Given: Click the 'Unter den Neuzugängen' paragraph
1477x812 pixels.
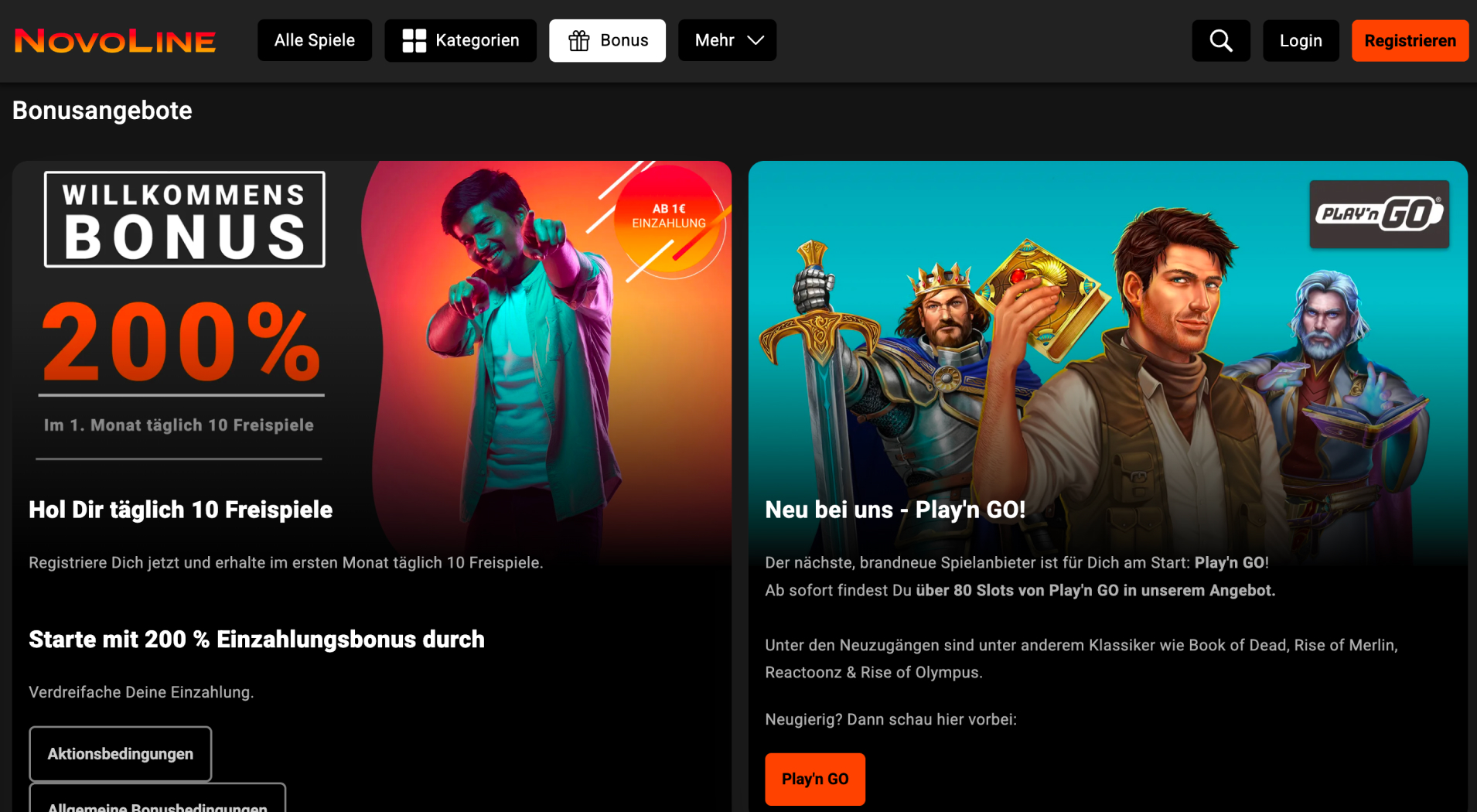Looking at the screenshot, I should pos(1081,659).
